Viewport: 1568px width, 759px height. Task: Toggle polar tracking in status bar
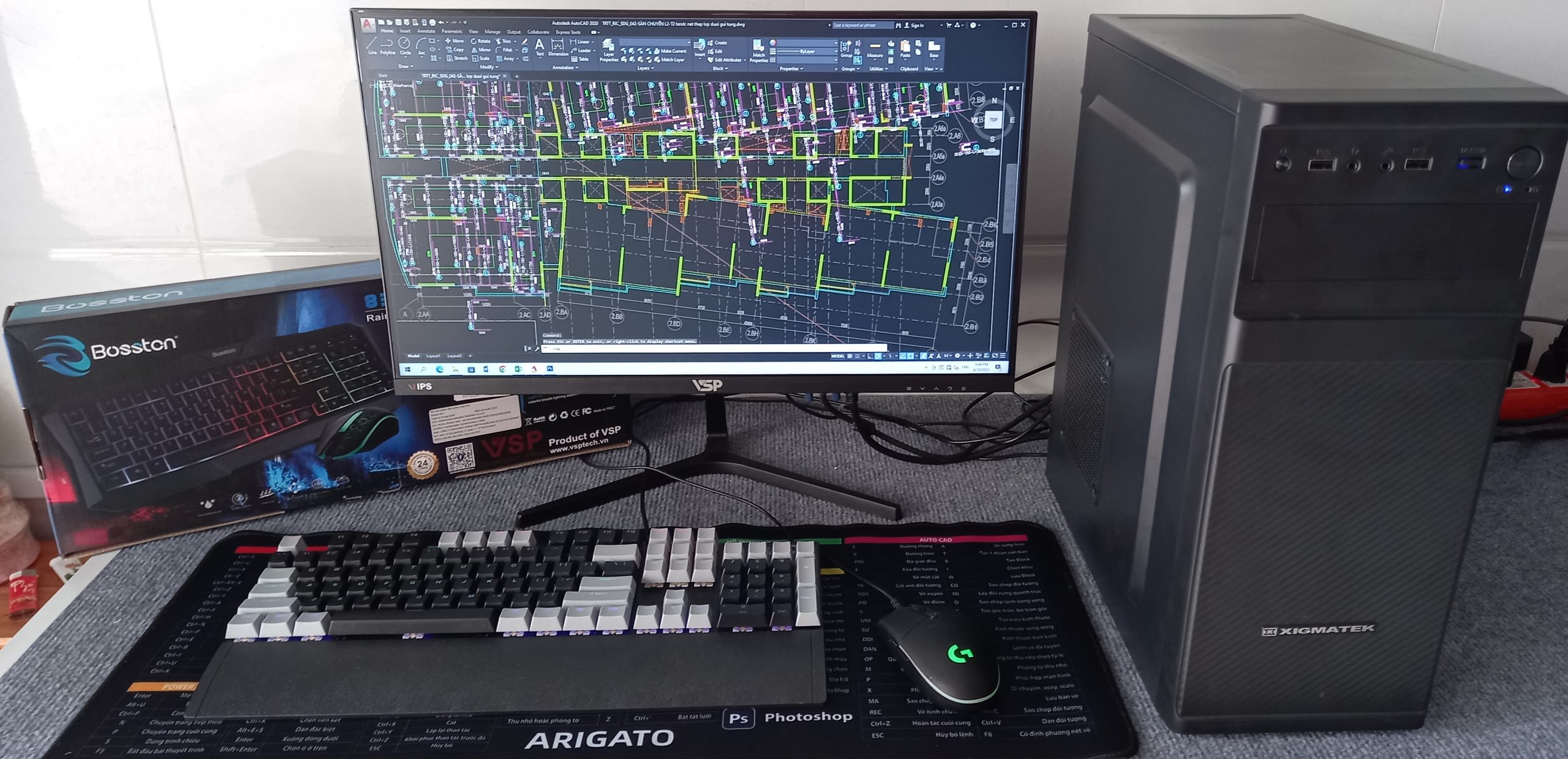coord(878,356)
